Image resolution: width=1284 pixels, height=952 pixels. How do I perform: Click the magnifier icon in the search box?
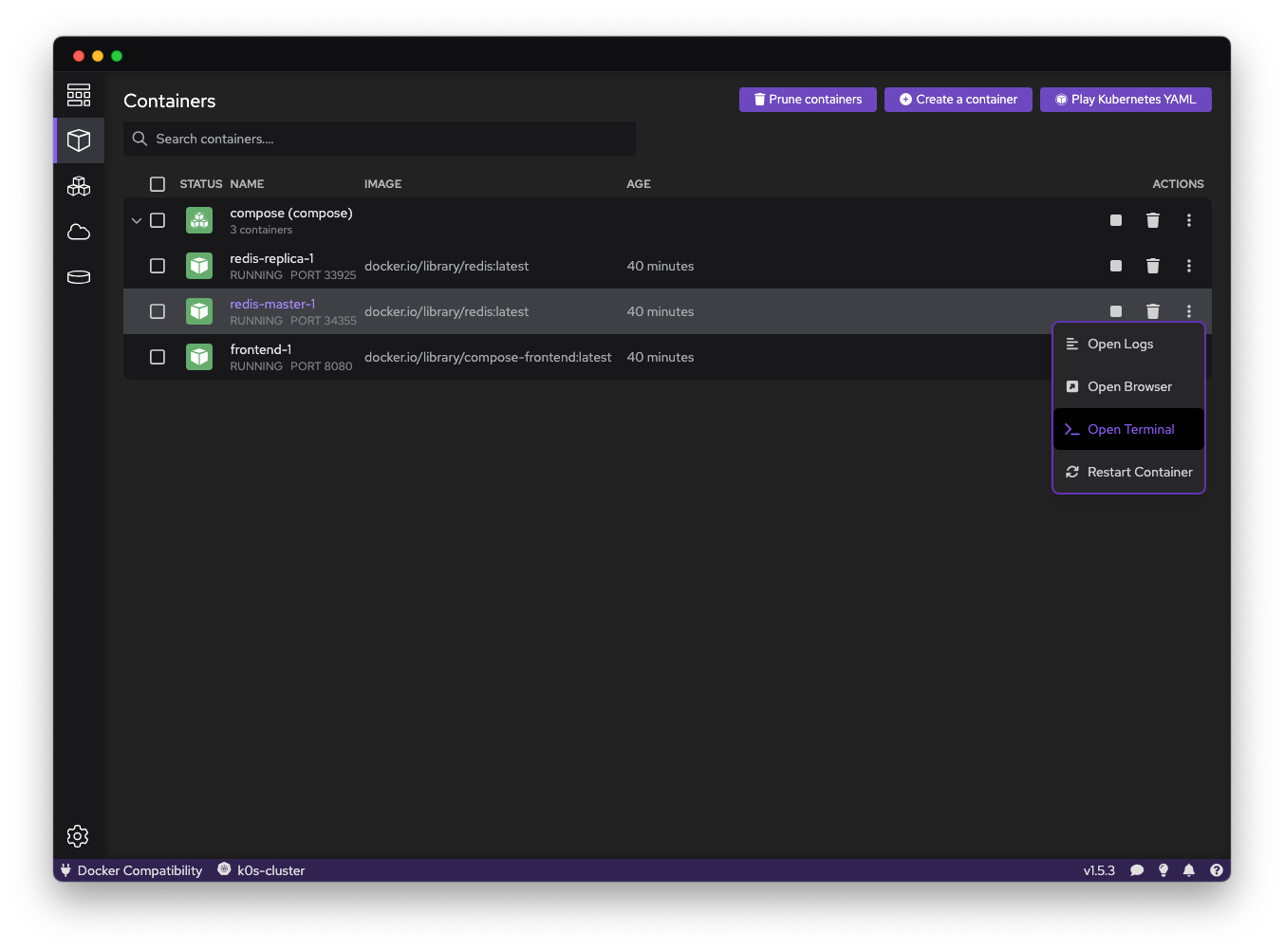pos(140,139)
